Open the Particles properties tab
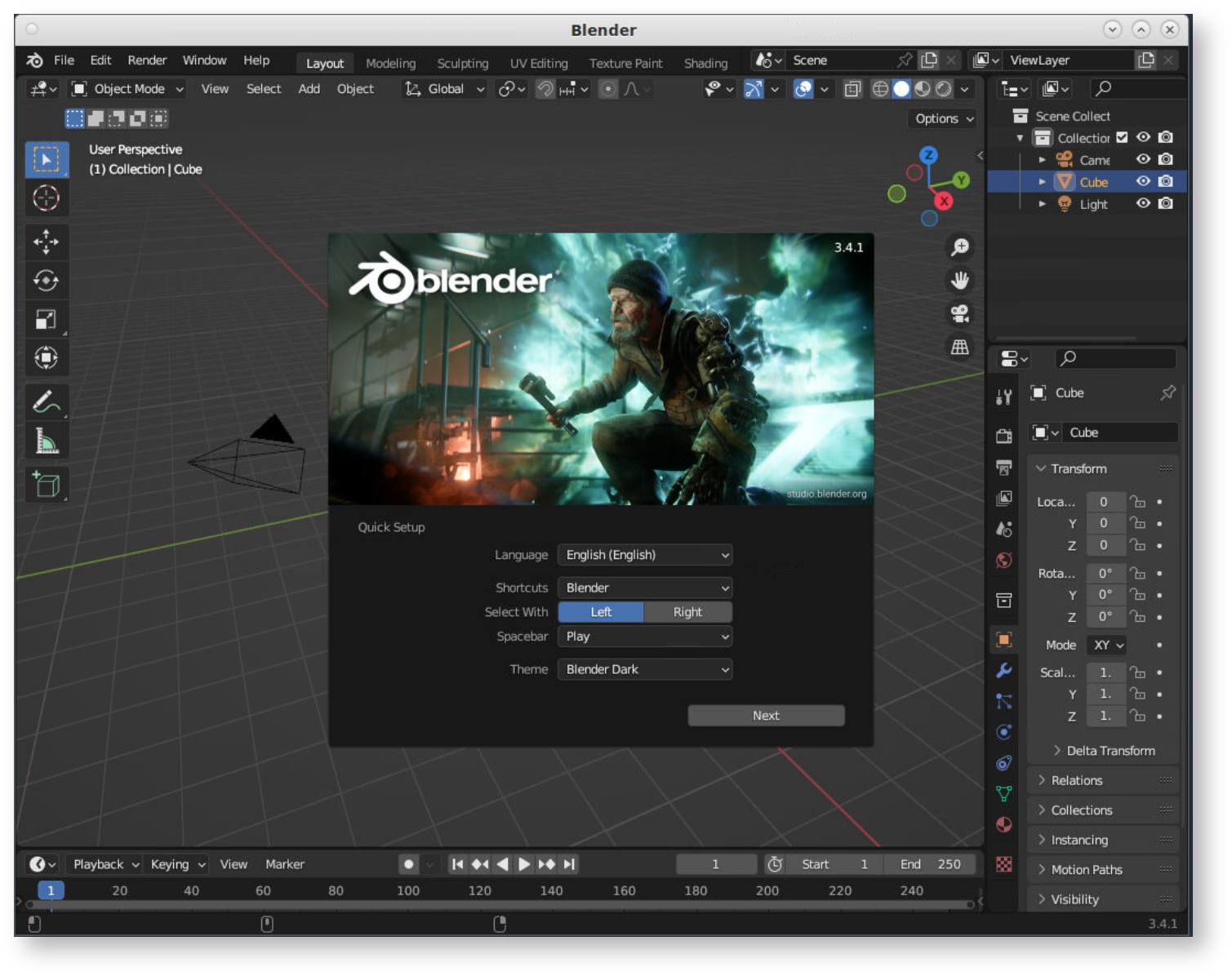The height and width of the screenshot is (976, 1232). click(x=1004, y=701)
